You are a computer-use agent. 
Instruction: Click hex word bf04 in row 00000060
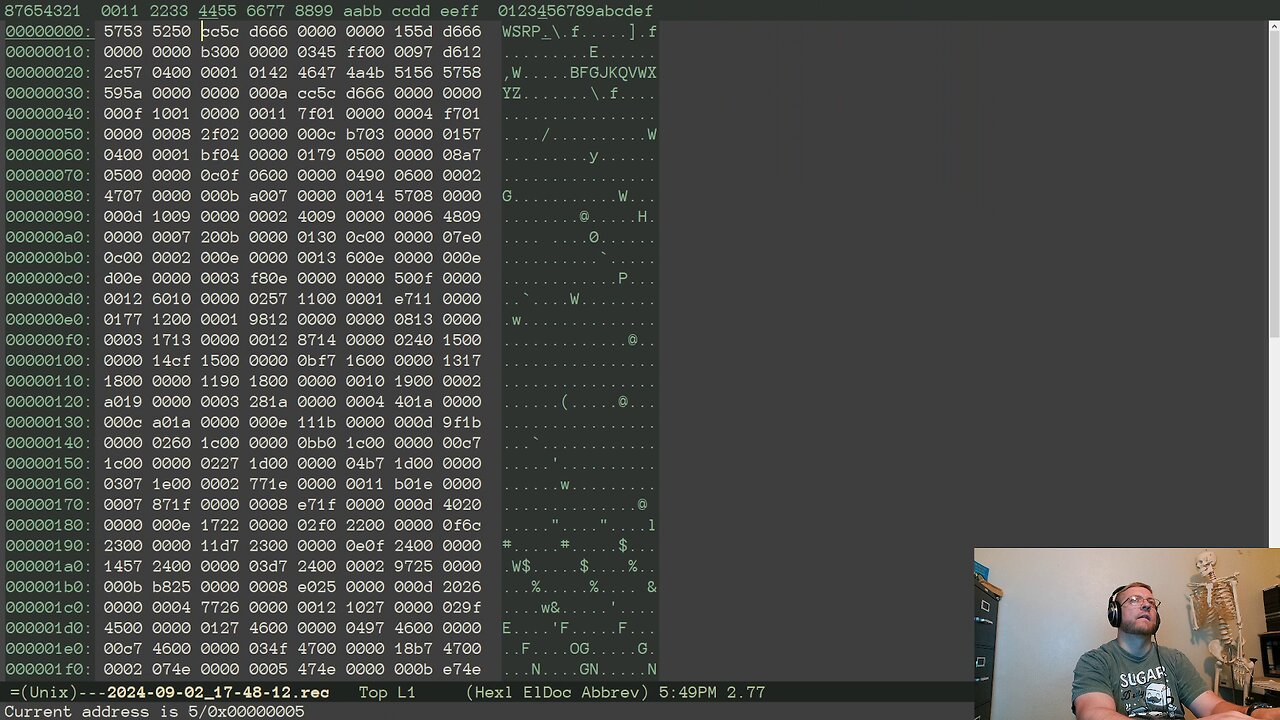[220, 155]
